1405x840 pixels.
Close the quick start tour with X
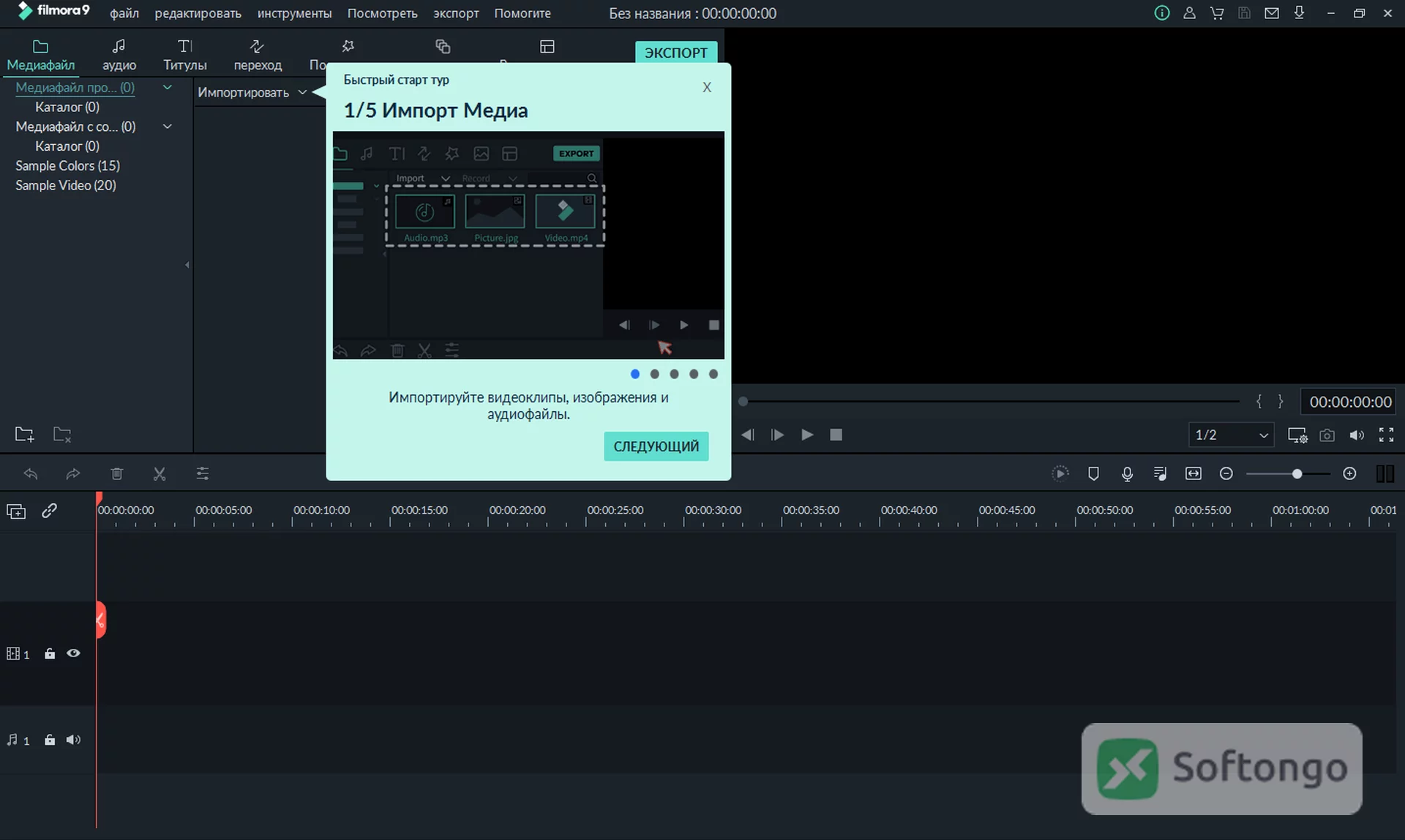(x=707, y=87)
